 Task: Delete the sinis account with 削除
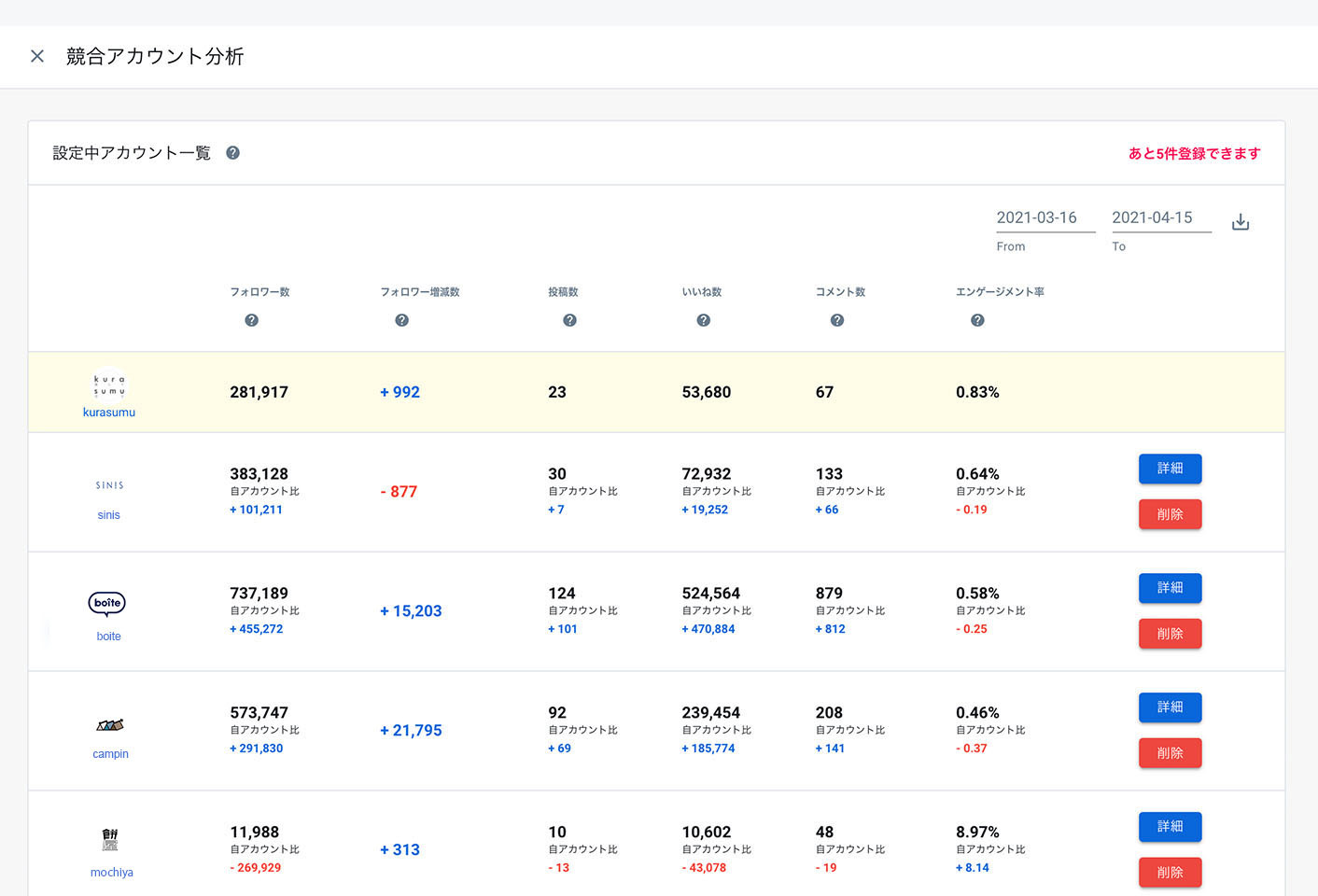point(1170,514)
